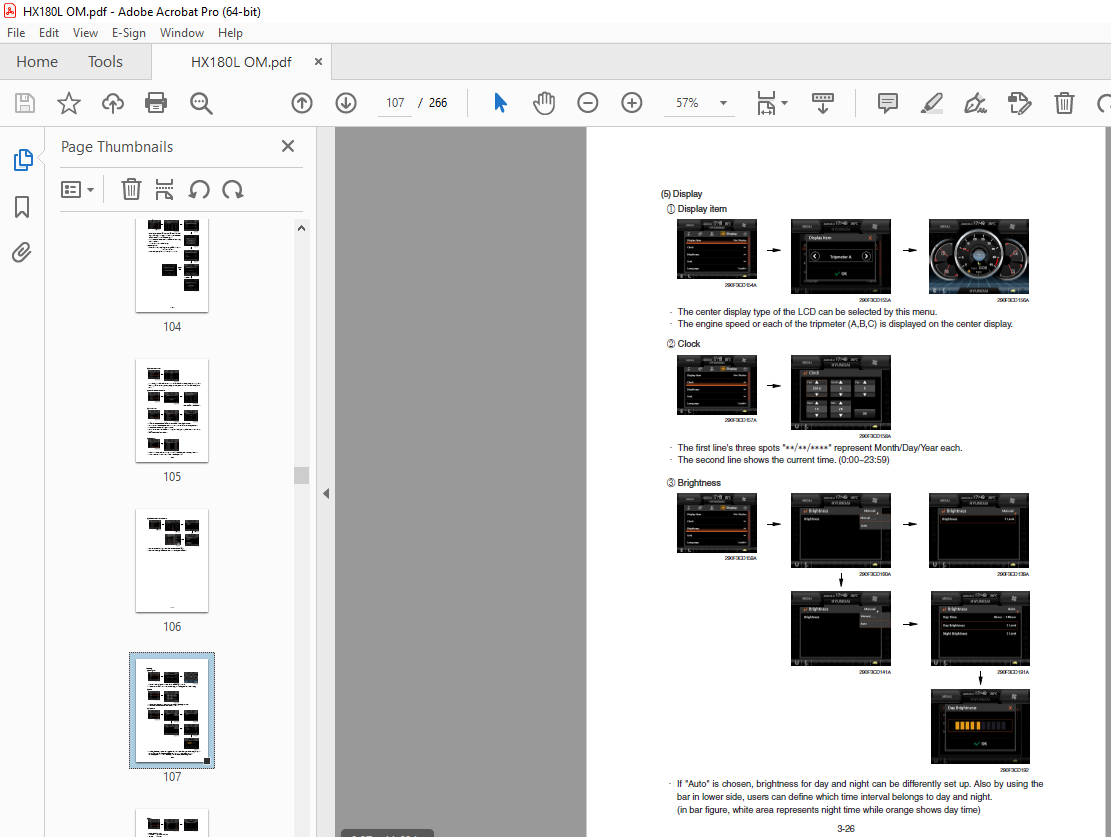Switch to the Home tab

click(37, 62)
